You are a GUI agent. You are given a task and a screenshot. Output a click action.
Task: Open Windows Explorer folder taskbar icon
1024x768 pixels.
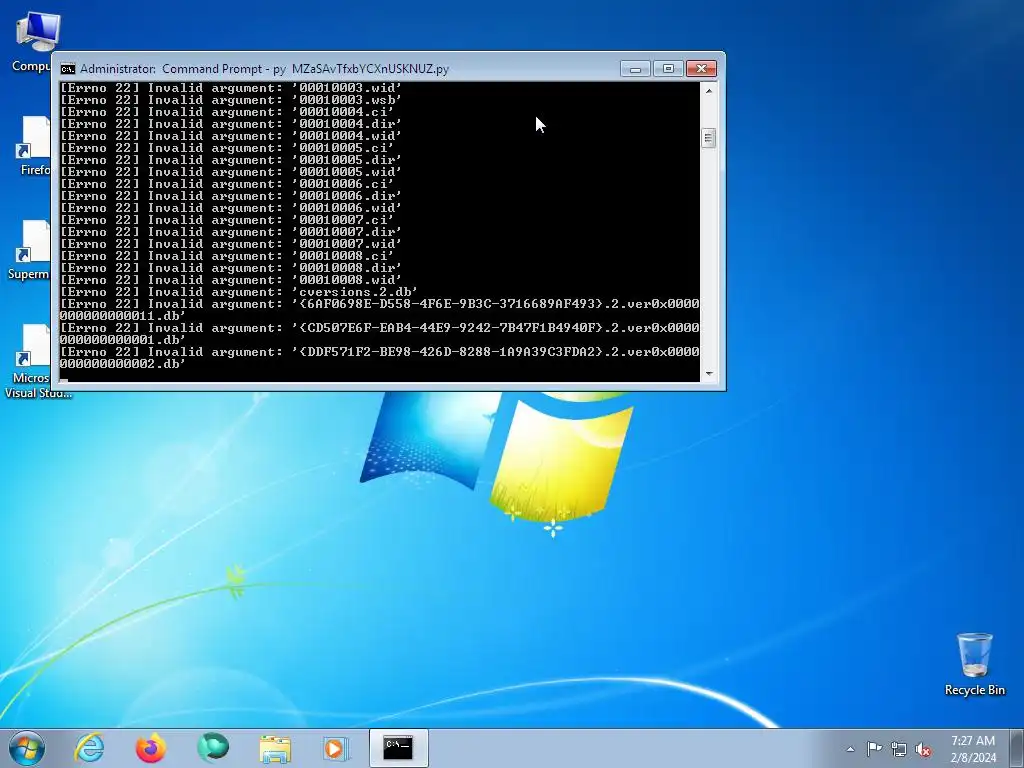(x=275, y=748)
